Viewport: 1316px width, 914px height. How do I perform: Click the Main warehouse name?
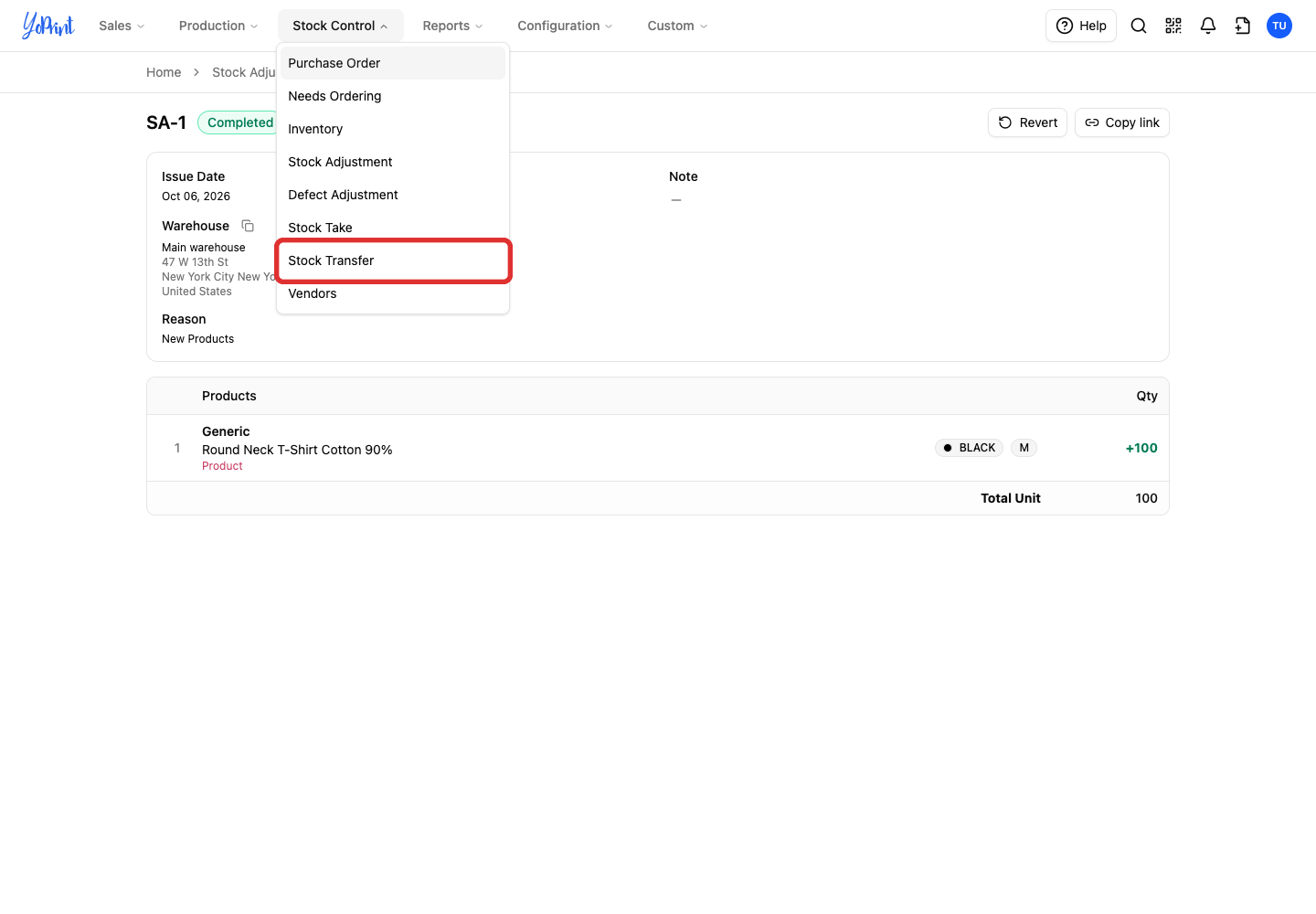(x=204, y=248)
